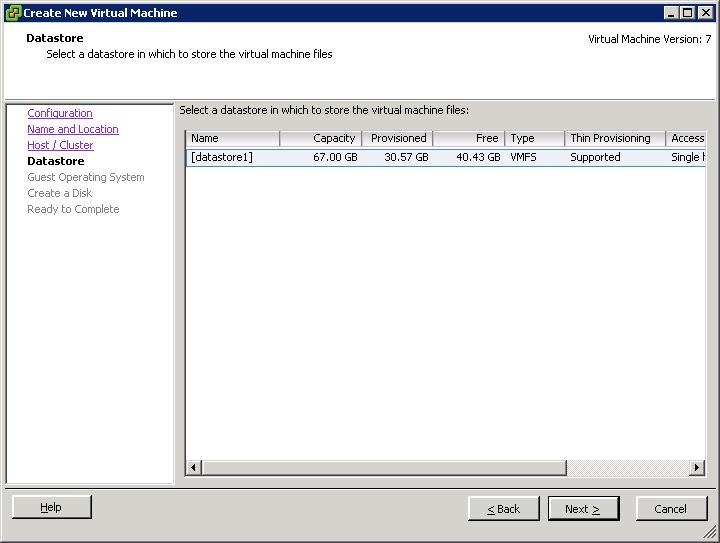This screenshot has width=720, height=543.
Task: Click the Create a Disk step
Action: tap(60, 193)
